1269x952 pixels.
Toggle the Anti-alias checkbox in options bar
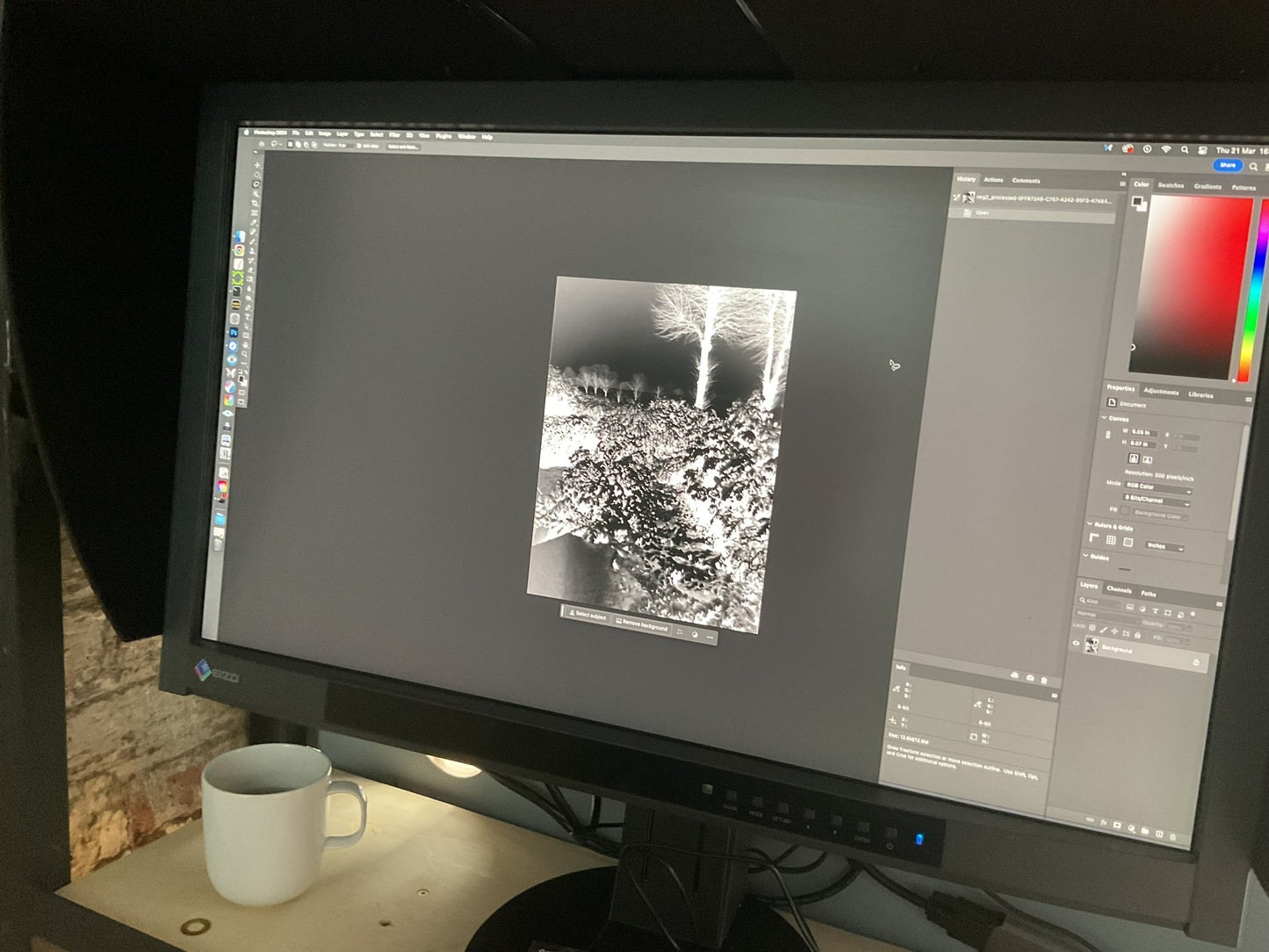click(361, 146)
